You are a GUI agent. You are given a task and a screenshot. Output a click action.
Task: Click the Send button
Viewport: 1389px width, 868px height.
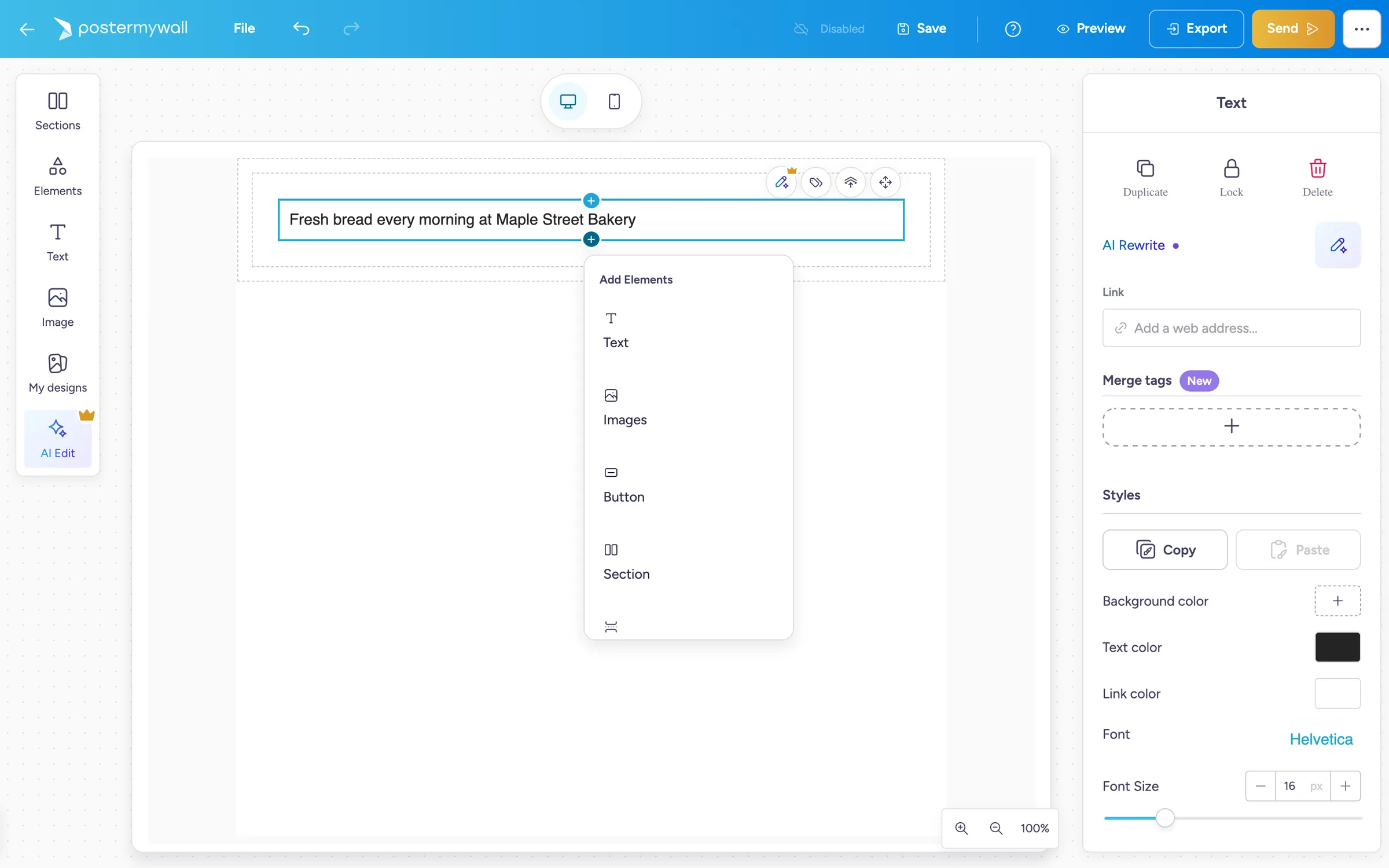pyautogui.click(x=1292, y=28)
